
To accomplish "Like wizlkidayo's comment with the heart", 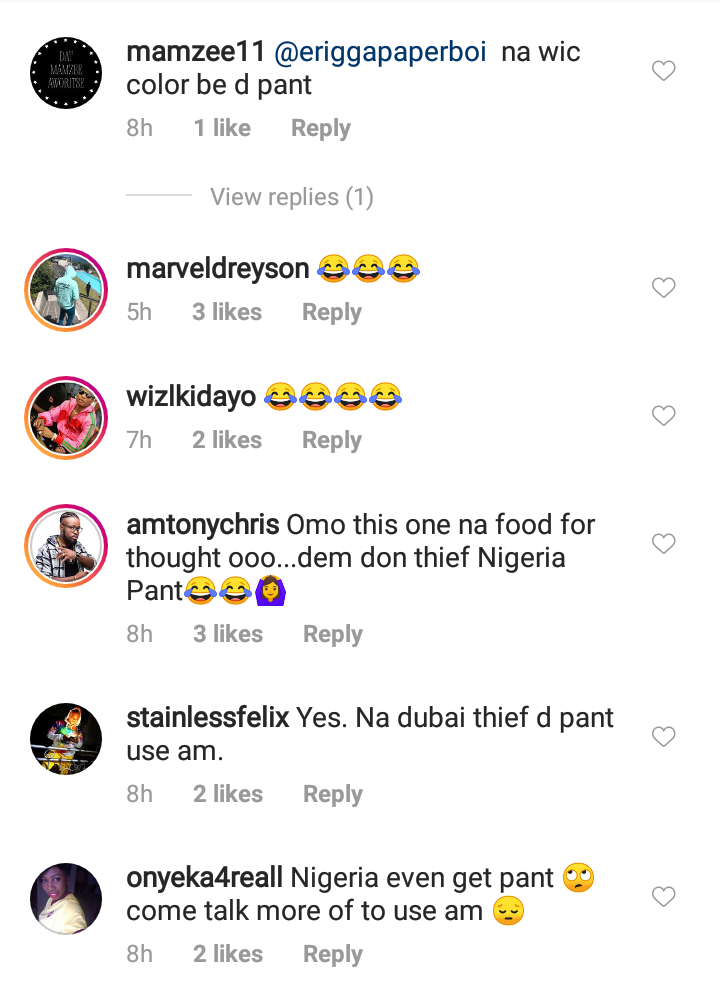I will tap(663, 415).
